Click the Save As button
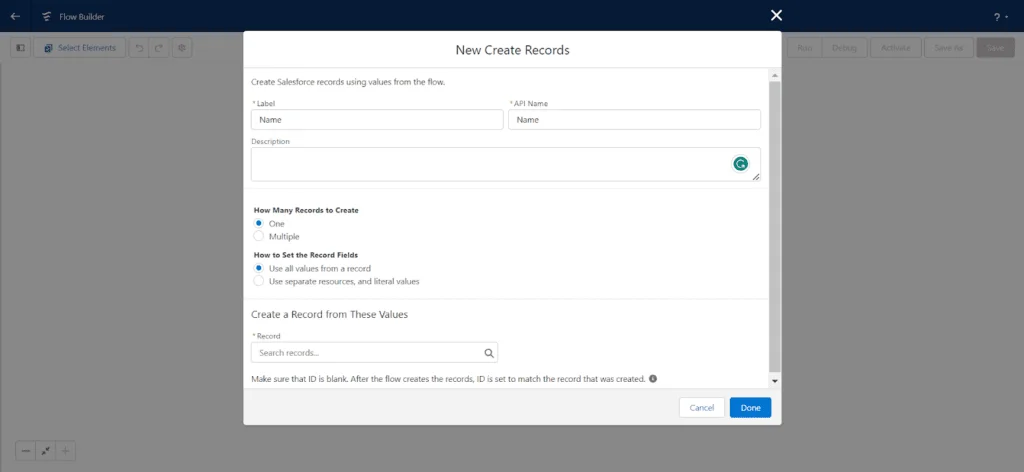 coord(948,48)
